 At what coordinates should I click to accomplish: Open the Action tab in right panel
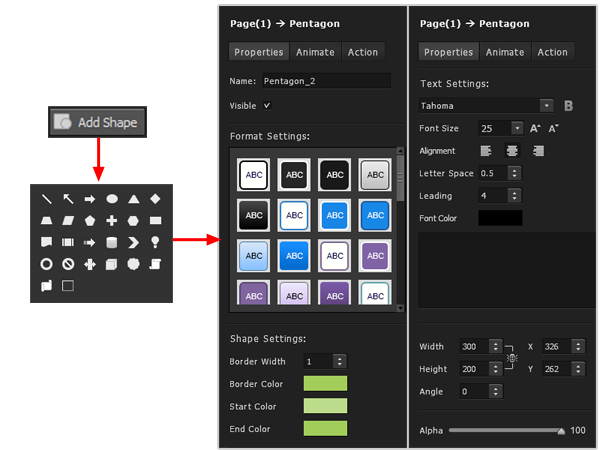553,52
